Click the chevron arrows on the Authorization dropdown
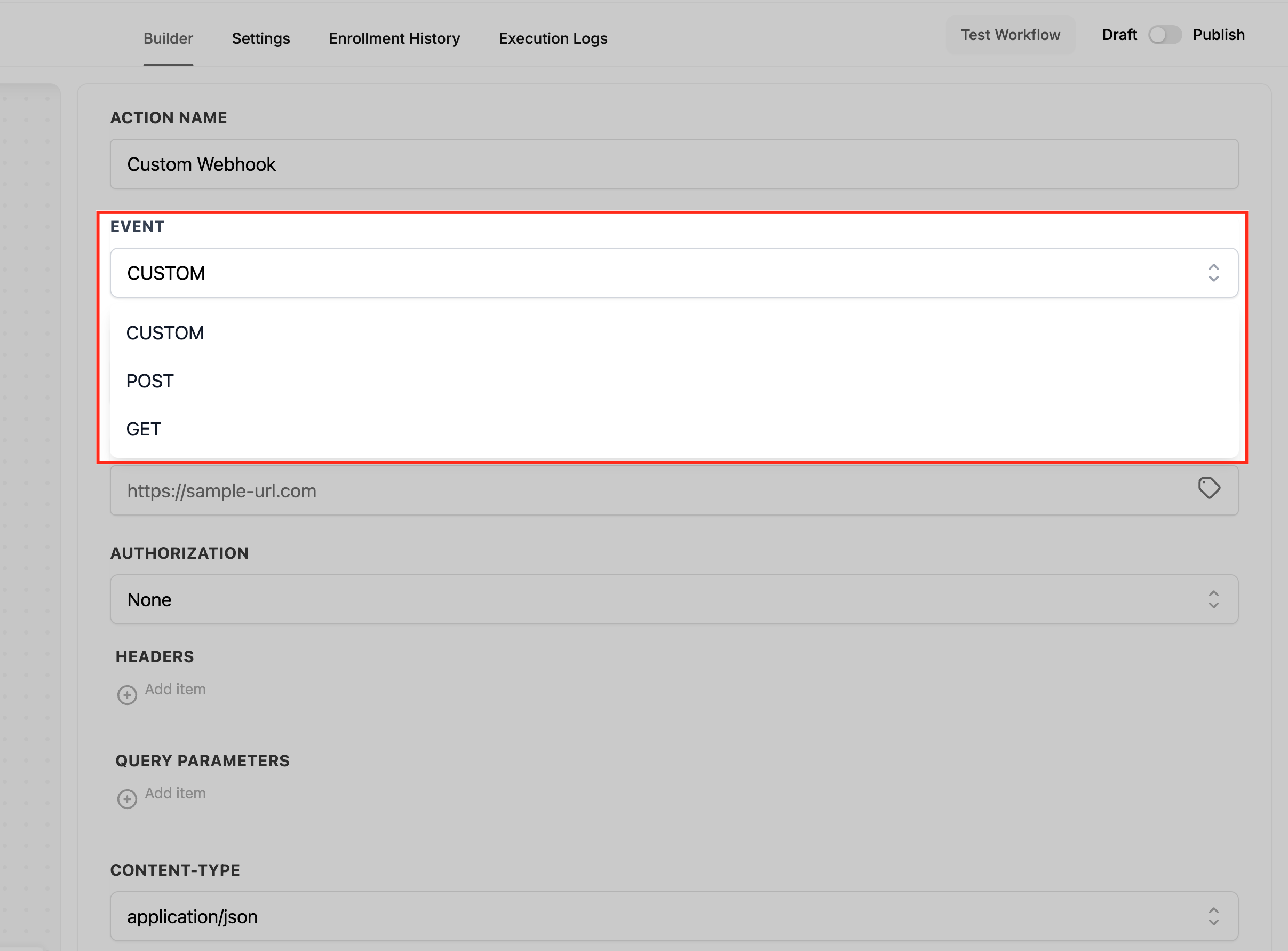Viewport: 1288px width, 951px height. [x=1213, y=599]
